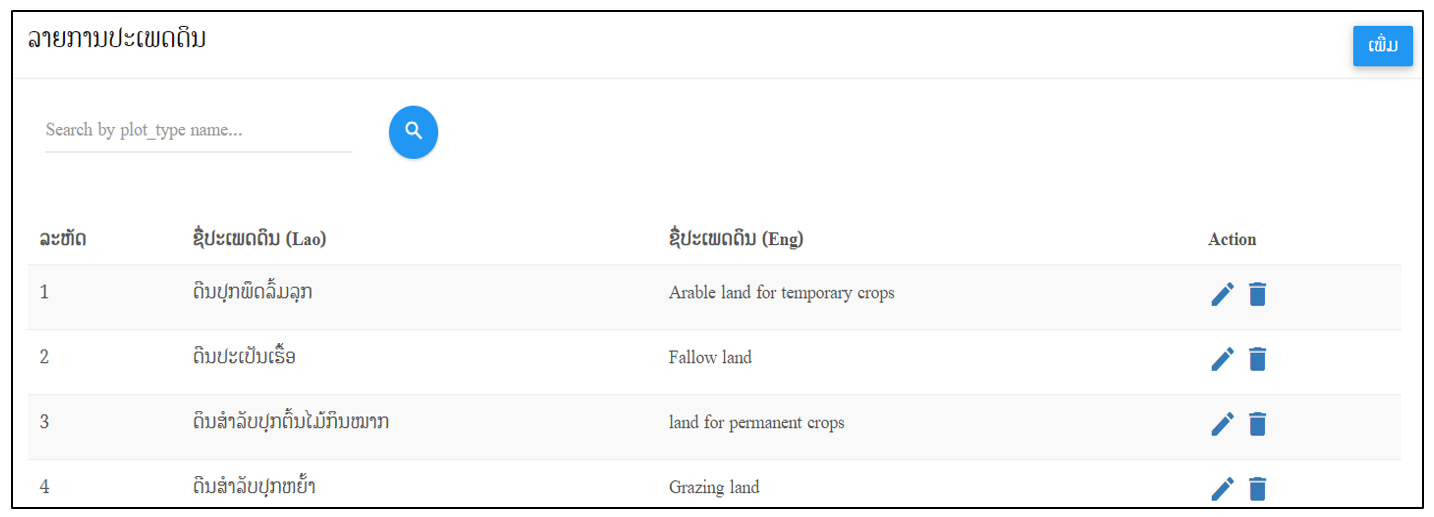
Task: Click the row ID number 3 cell
Action: [x=44, y=422]
